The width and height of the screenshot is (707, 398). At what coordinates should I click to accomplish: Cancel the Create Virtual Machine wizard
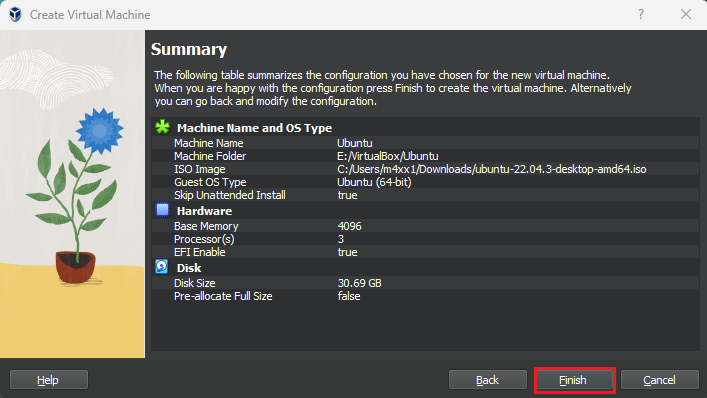coord(659,380)
